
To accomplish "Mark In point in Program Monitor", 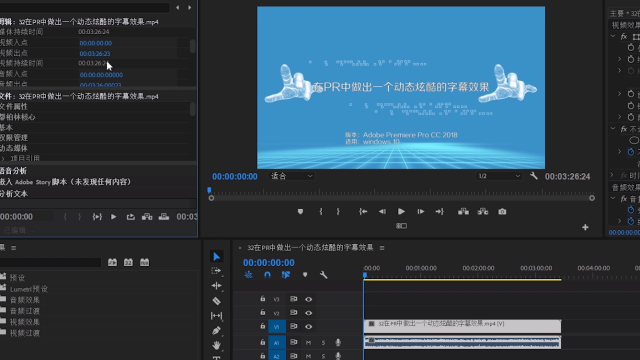I will click(x=321, y=211).
